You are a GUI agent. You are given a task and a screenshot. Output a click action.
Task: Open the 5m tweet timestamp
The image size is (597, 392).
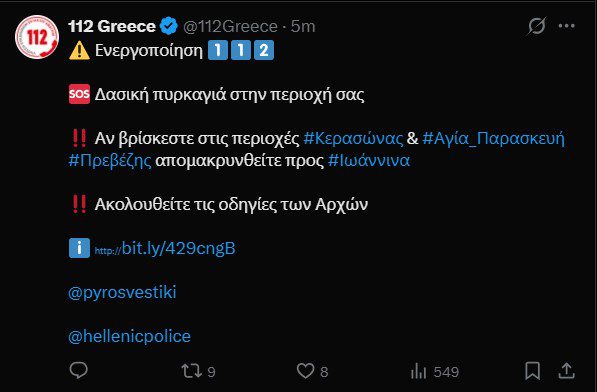303,27
